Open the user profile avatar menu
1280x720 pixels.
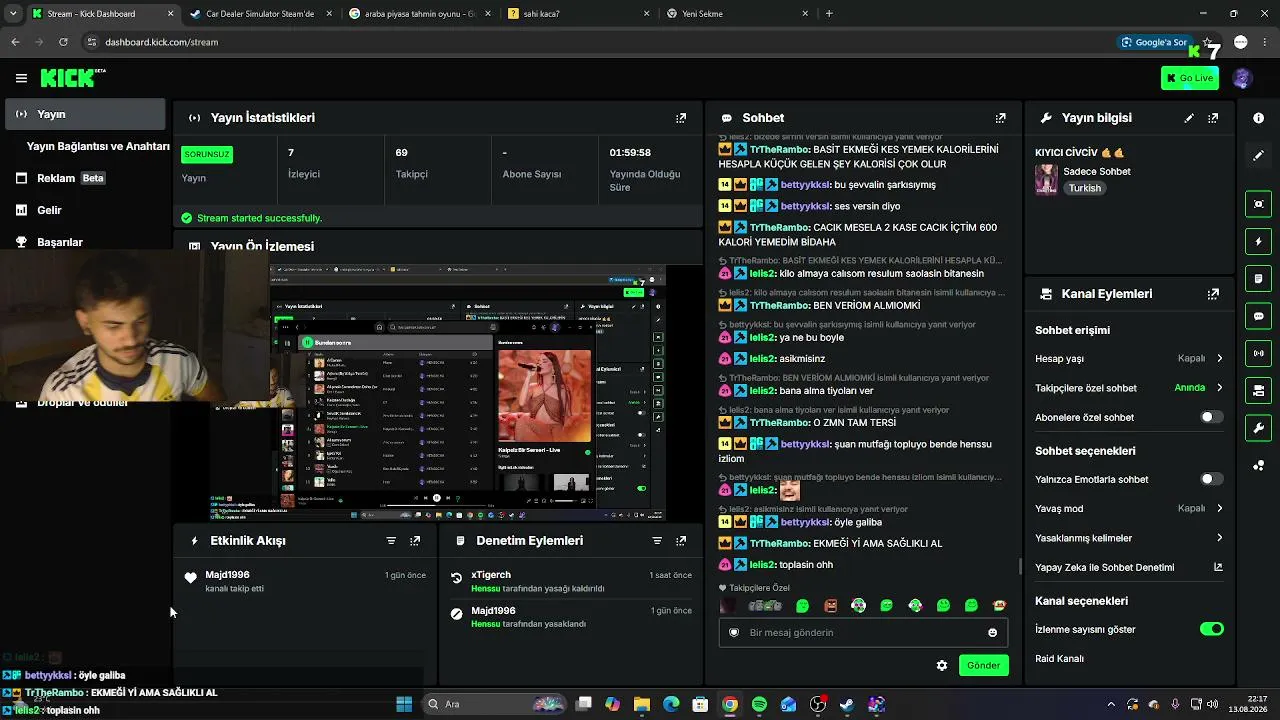pyautogui.click(x=1243, y=78)
